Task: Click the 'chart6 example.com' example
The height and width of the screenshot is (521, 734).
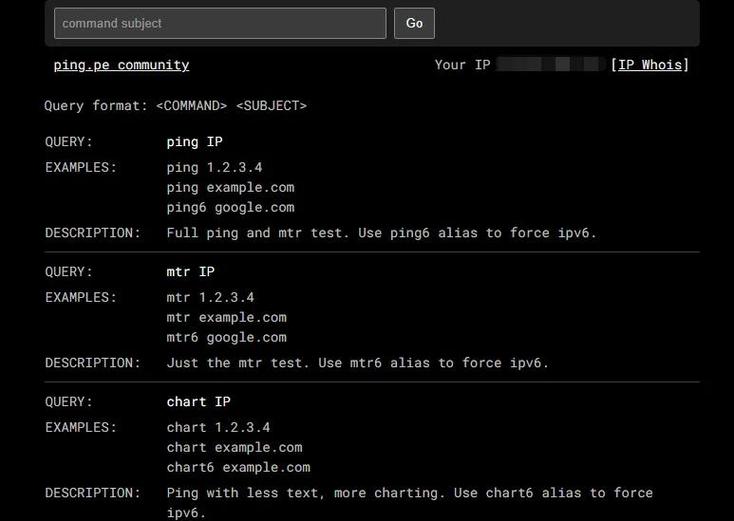Action: pos(238,468)
